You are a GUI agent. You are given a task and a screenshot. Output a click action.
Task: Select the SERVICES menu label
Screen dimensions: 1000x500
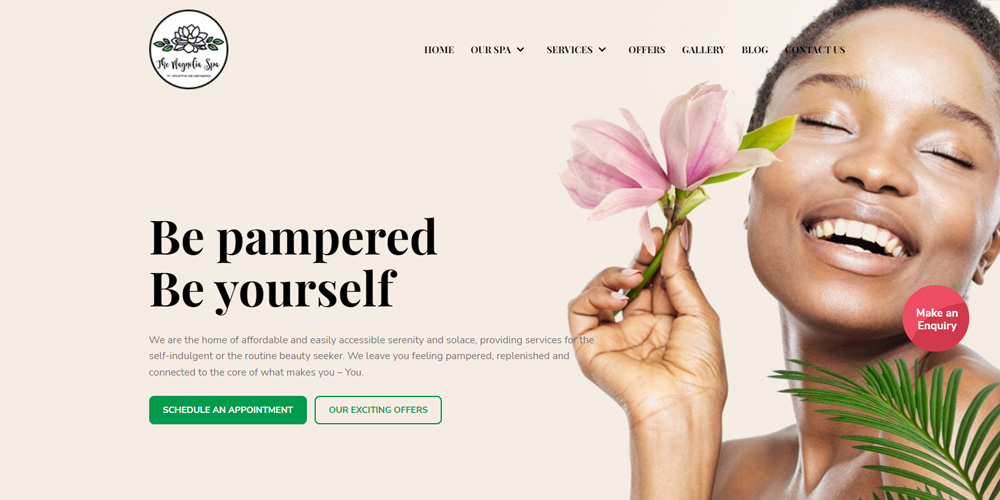click(x=570, y=50)
